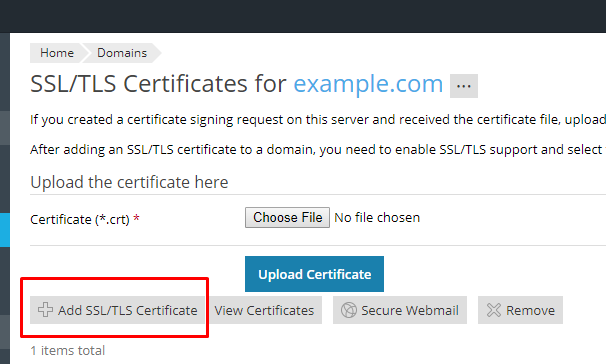Click the Upload Certificate button
The height and width of the screenshot is (364, 606).
tap(314, 274)
